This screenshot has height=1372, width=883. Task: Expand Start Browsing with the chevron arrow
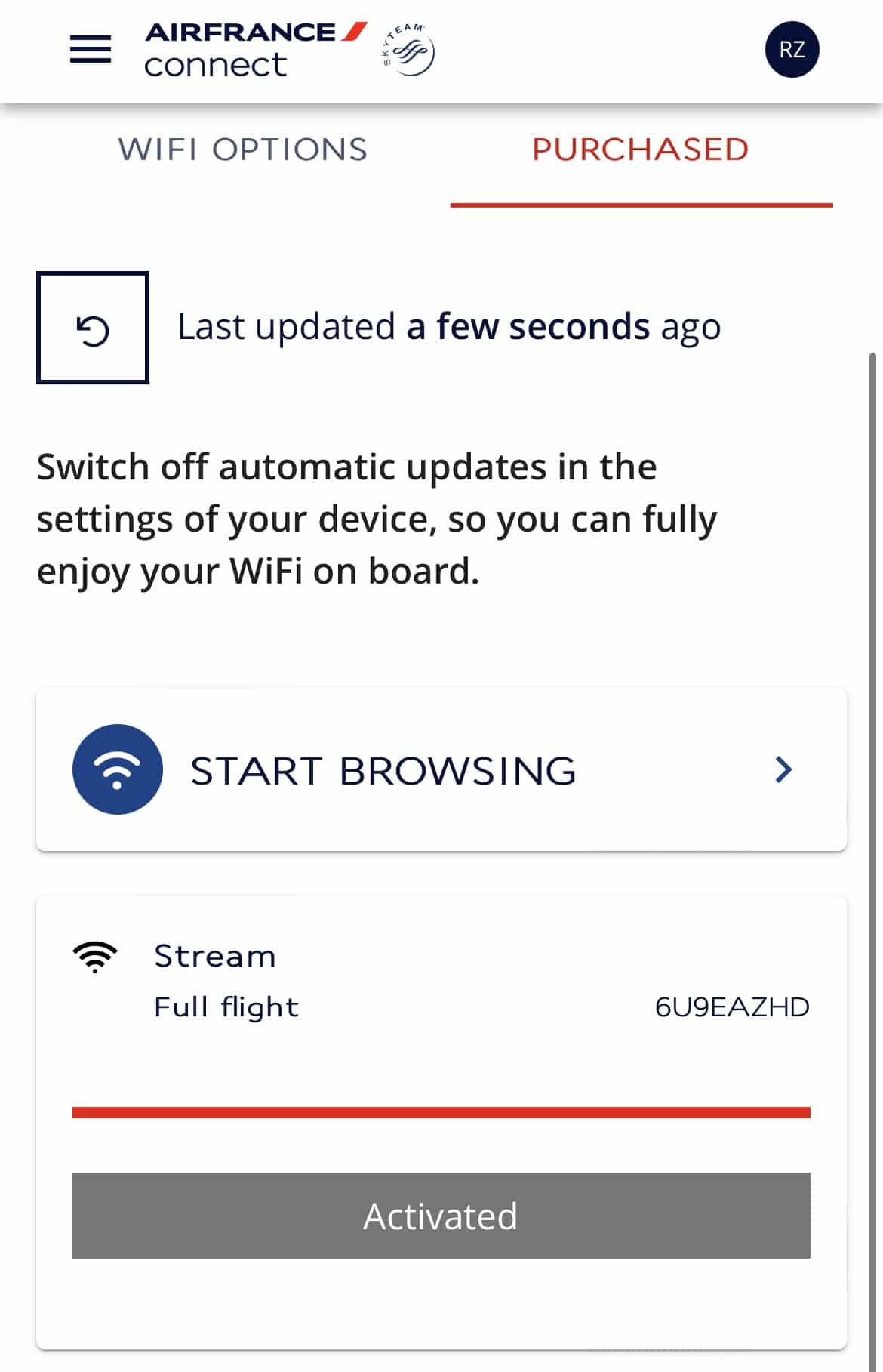pyautogui.click(x=784, y=769)
